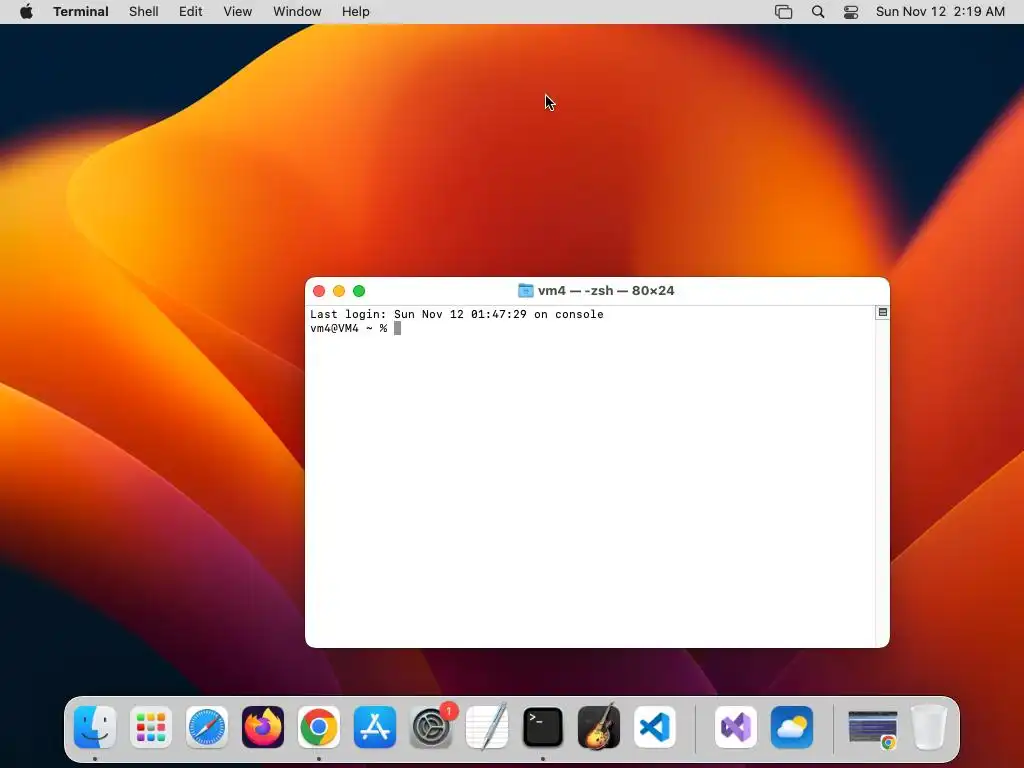Open System Settings from the Dock

pyautogui.click(x=431, y=727)
